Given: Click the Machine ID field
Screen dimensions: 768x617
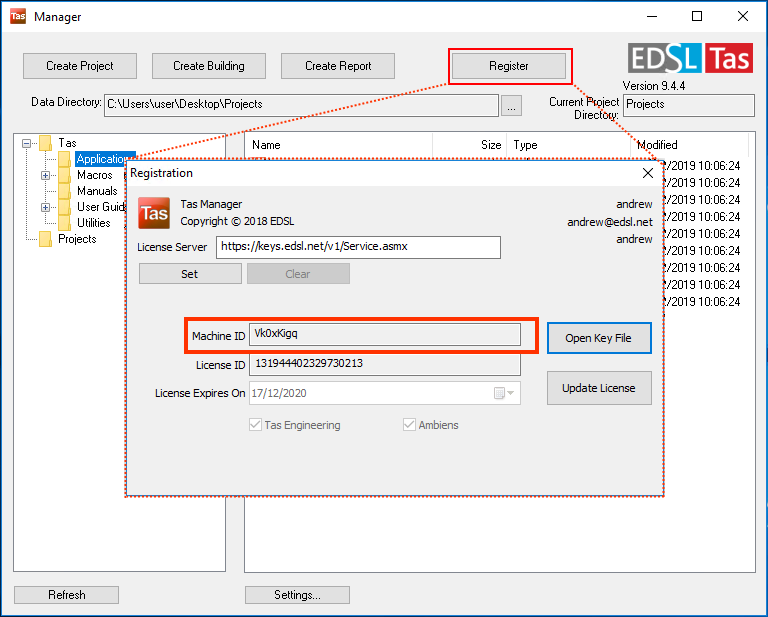Looking at the screenshot, I should (384, 334).
